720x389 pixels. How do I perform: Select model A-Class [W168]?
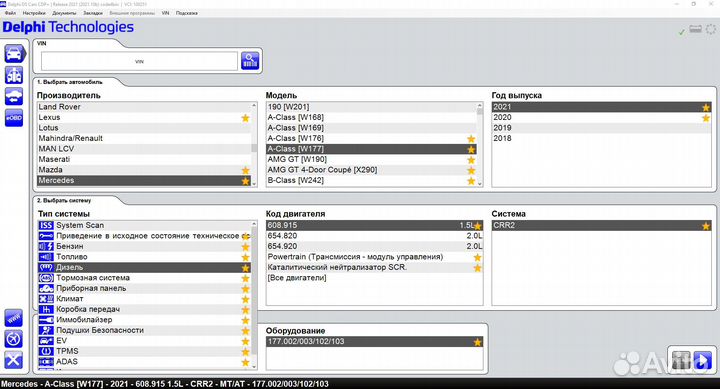tap(371, 117)
